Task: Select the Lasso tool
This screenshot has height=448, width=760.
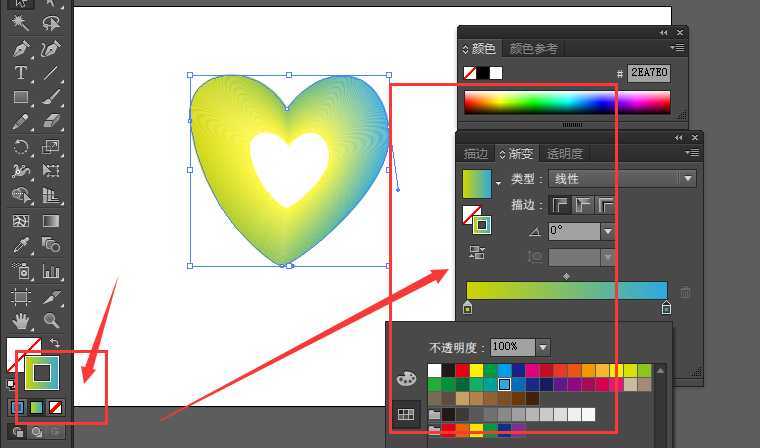Action: [51, 23]
